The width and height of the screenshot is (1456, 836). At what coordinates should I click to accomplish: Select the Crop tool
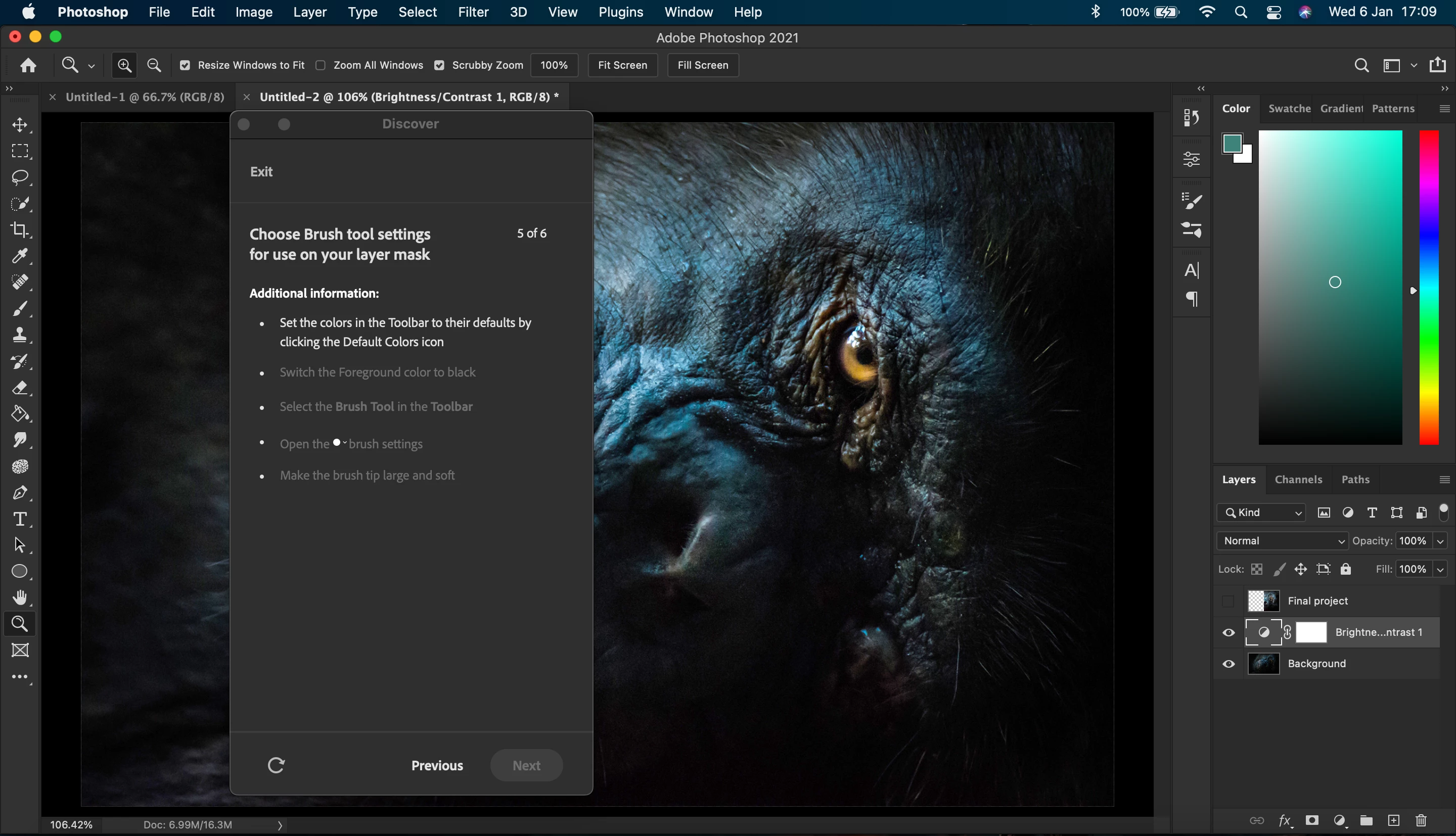tap(20, 229)
